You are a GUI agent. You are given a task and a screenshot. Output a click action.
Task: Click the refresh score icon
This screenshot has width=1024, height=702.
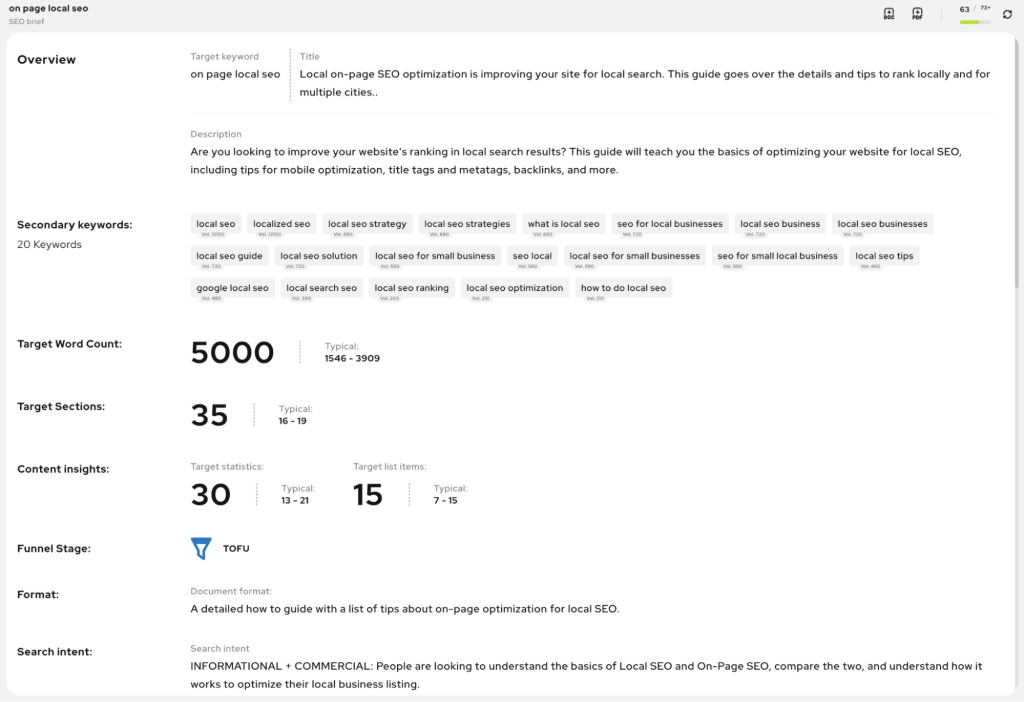point(1007,14)
